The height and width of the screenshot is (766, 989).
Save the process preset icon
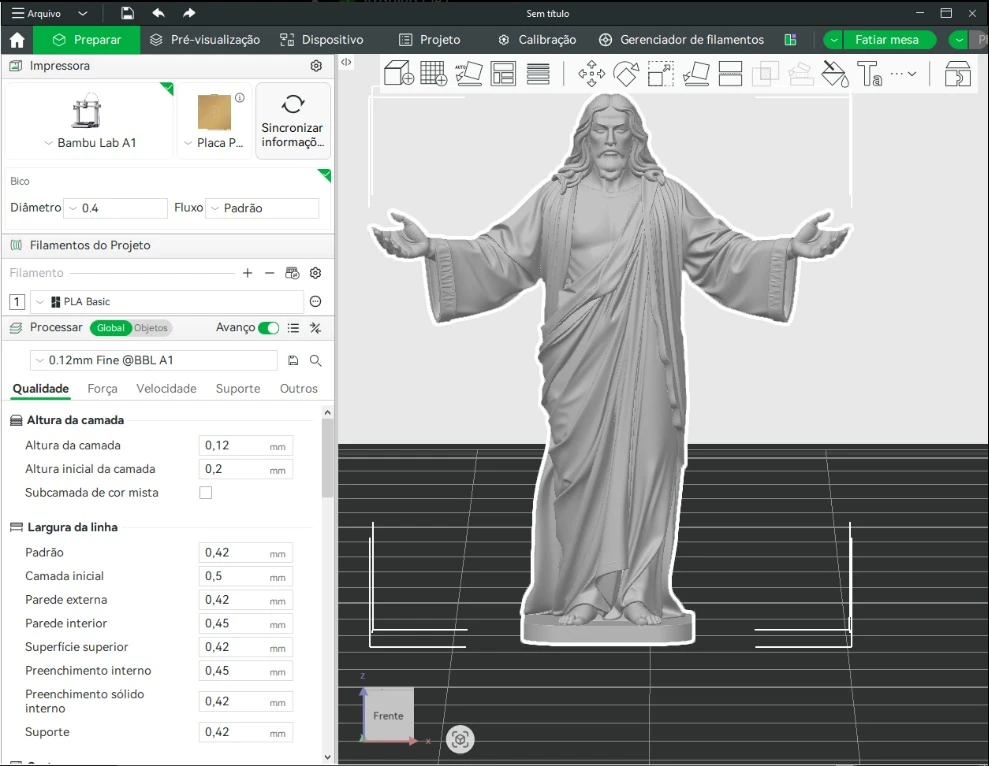[293, 360]
